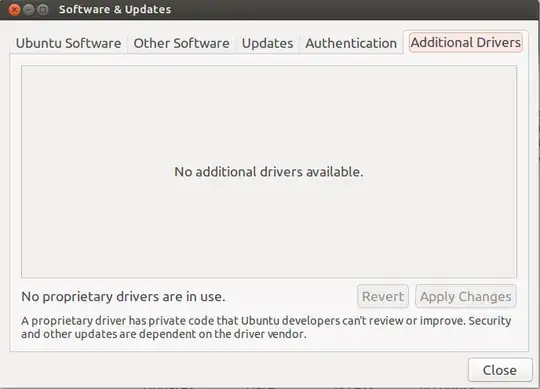Click the 'No additional drivers available.' message

pos(269,172)
